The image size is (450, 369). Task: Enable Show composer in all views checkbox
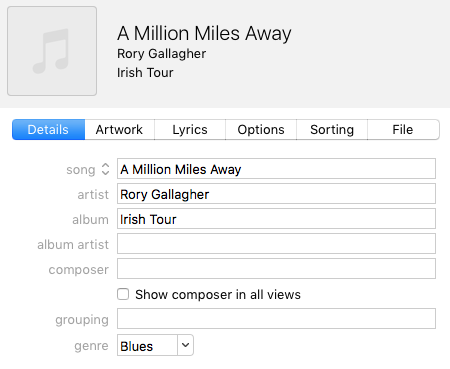tap(123, 294)
